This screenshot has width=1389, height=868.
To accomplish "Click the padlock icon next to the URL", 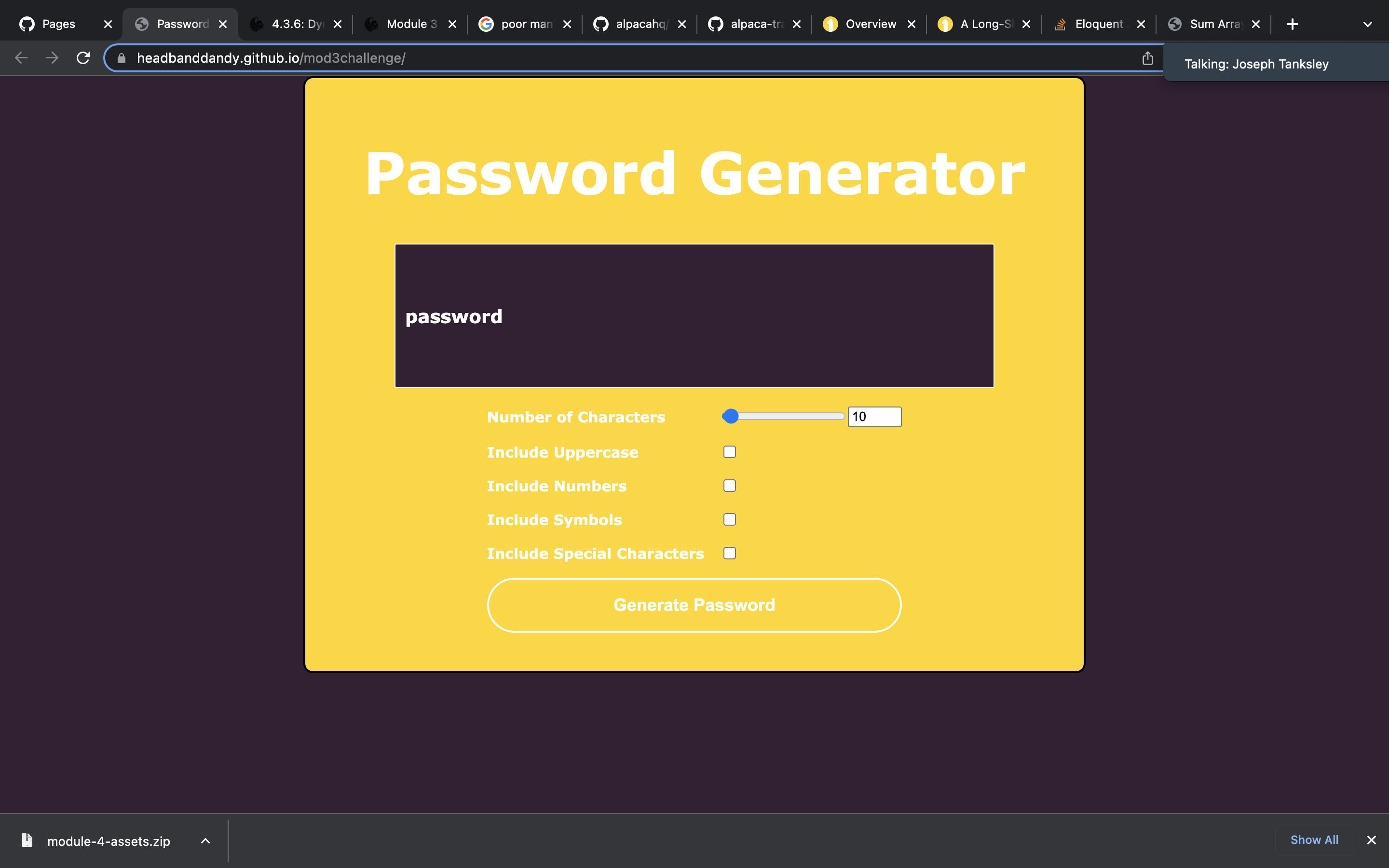I will [x=121, y=57].
